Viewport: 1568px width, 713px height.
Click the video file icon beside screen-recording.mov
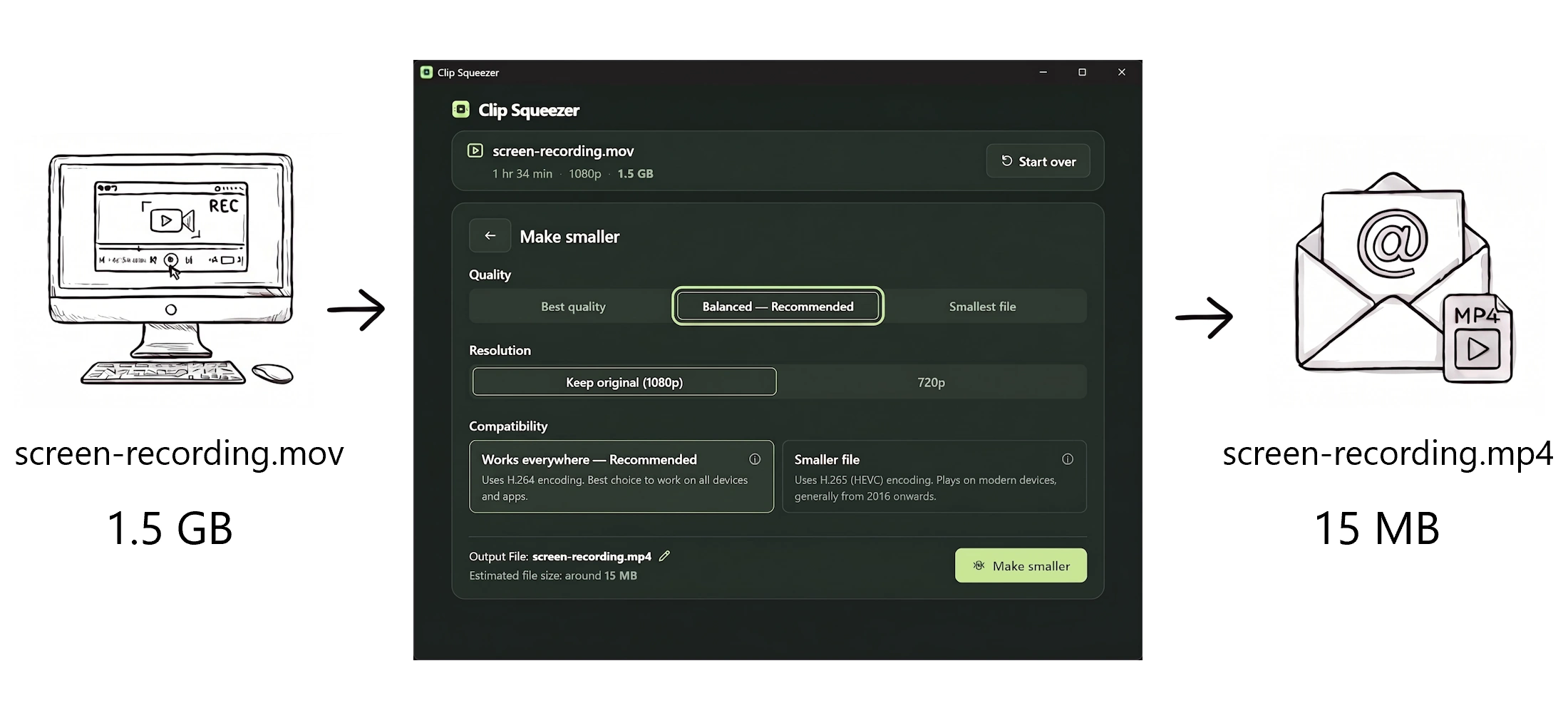(475, 150)
